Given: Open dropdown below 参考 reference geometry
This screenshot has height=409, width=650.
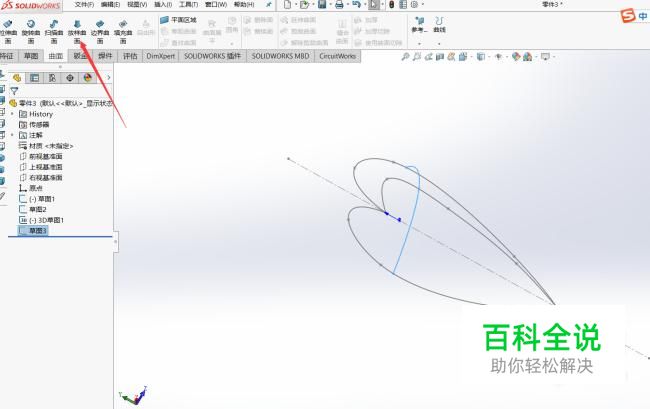Looking at the screenshot, I should pos(419,43).
